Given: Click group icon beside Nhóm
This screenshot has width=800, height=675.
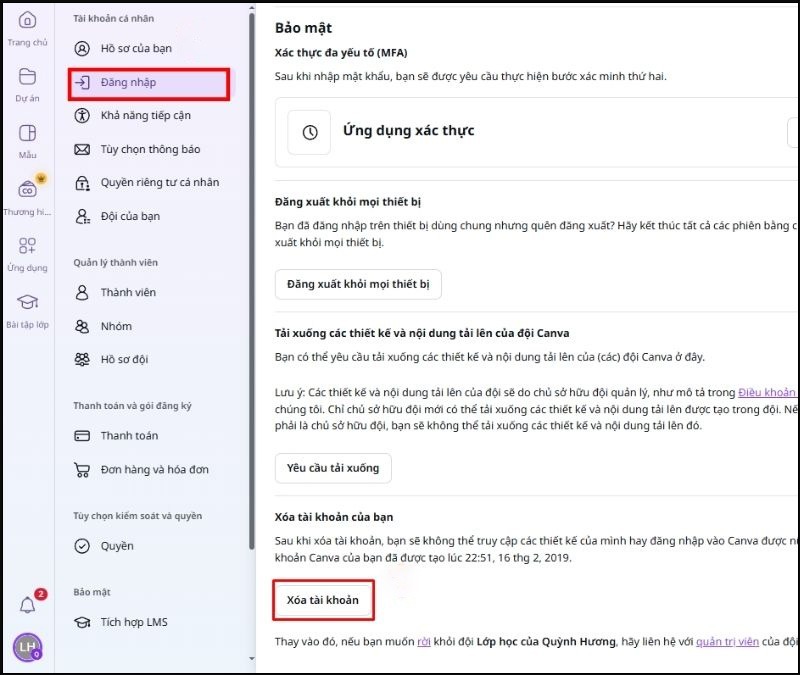Looking at the screenshot, I should tap(82, 326).
